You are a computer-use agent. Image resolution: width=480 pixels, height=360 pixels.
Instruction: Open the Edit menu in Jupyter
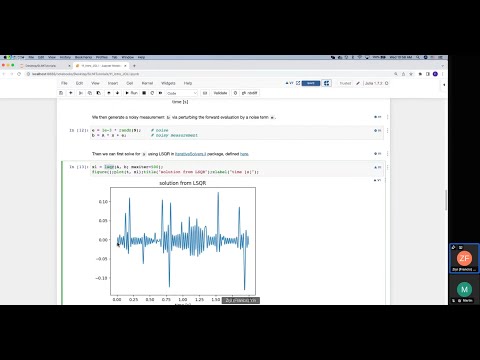[79, 83]
